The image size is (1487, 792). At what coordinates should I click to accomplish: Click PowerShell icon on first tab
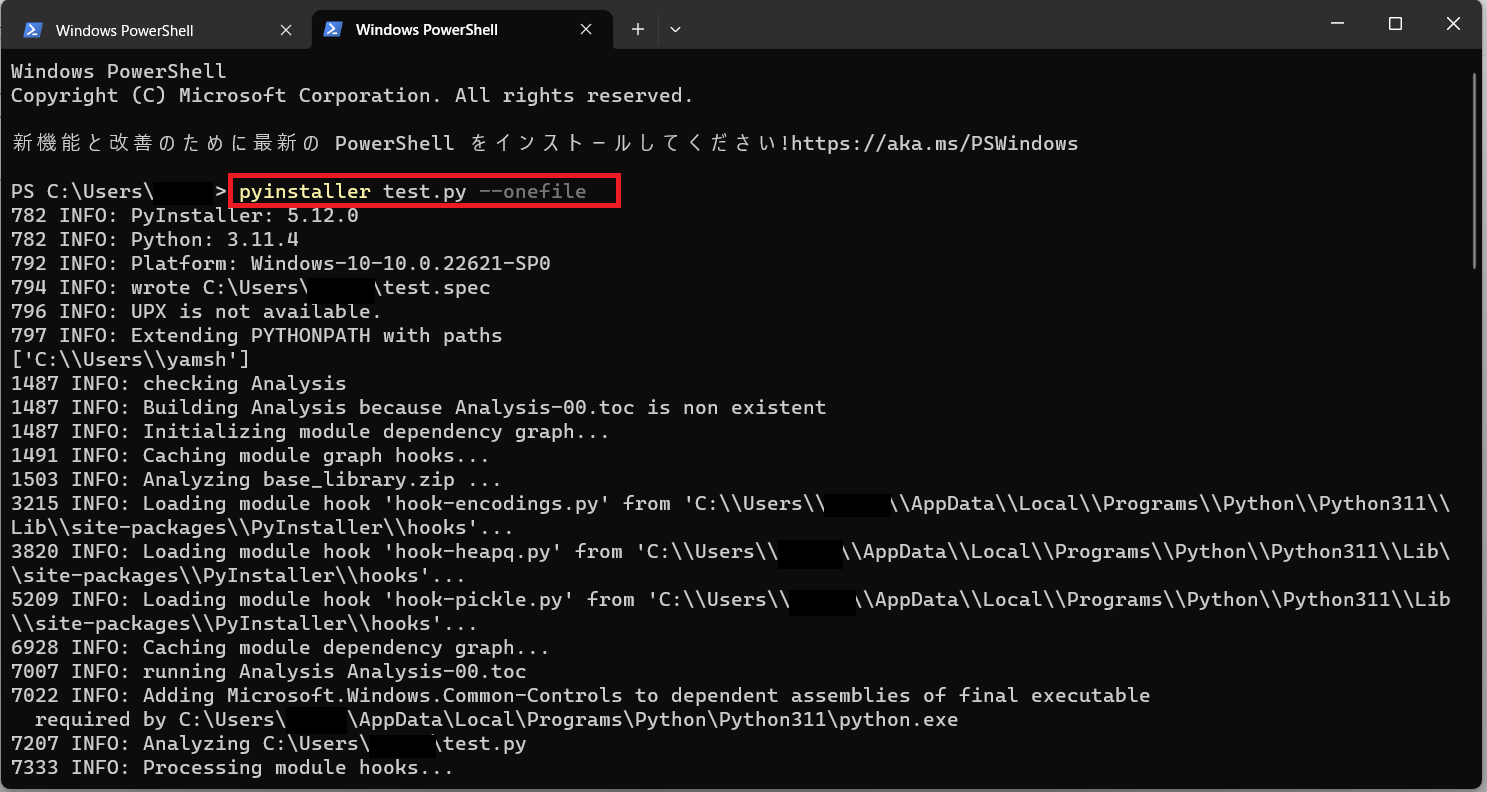33,30
